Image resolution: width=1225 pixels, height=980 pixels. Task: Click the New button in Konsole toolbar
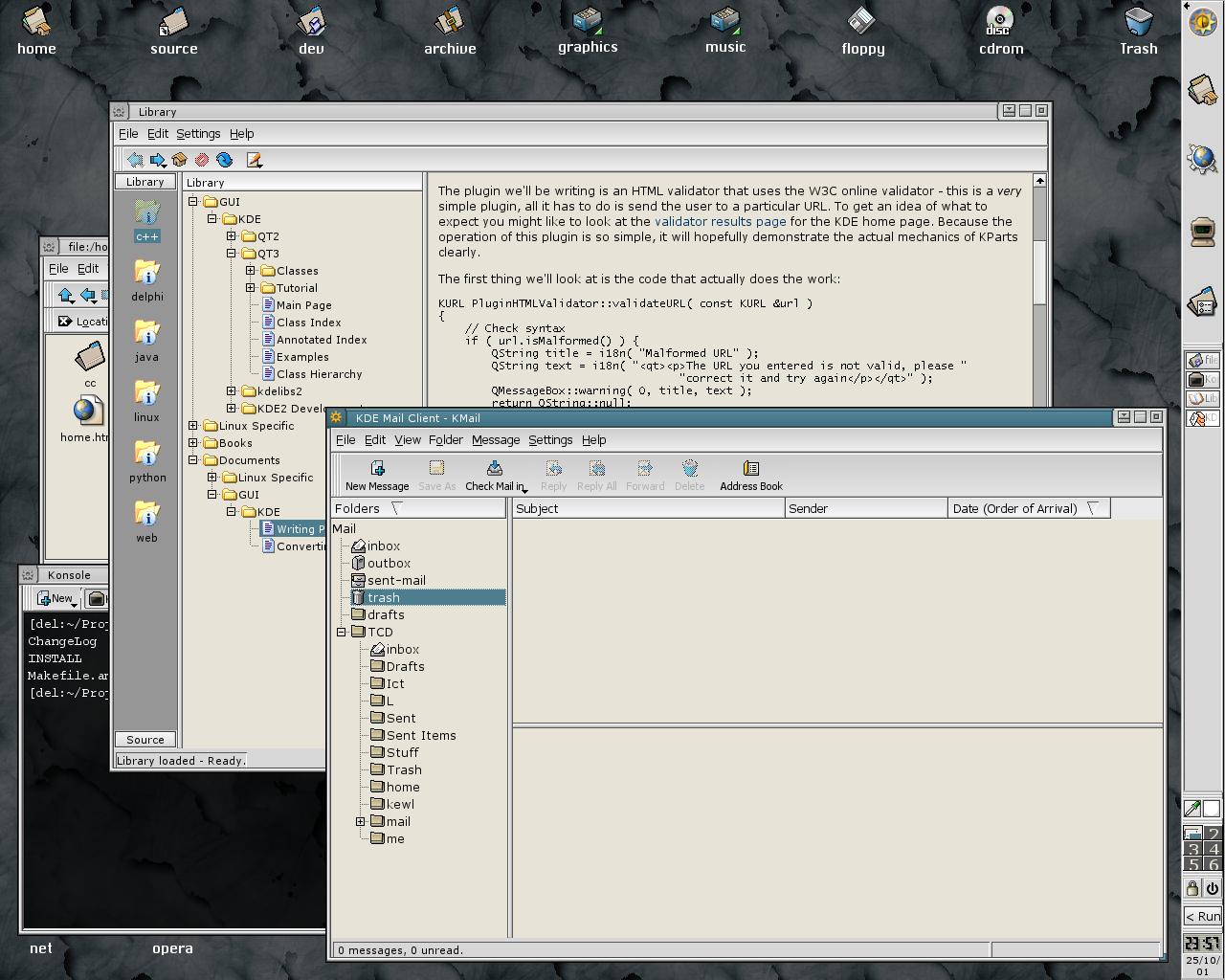[57, 598]
